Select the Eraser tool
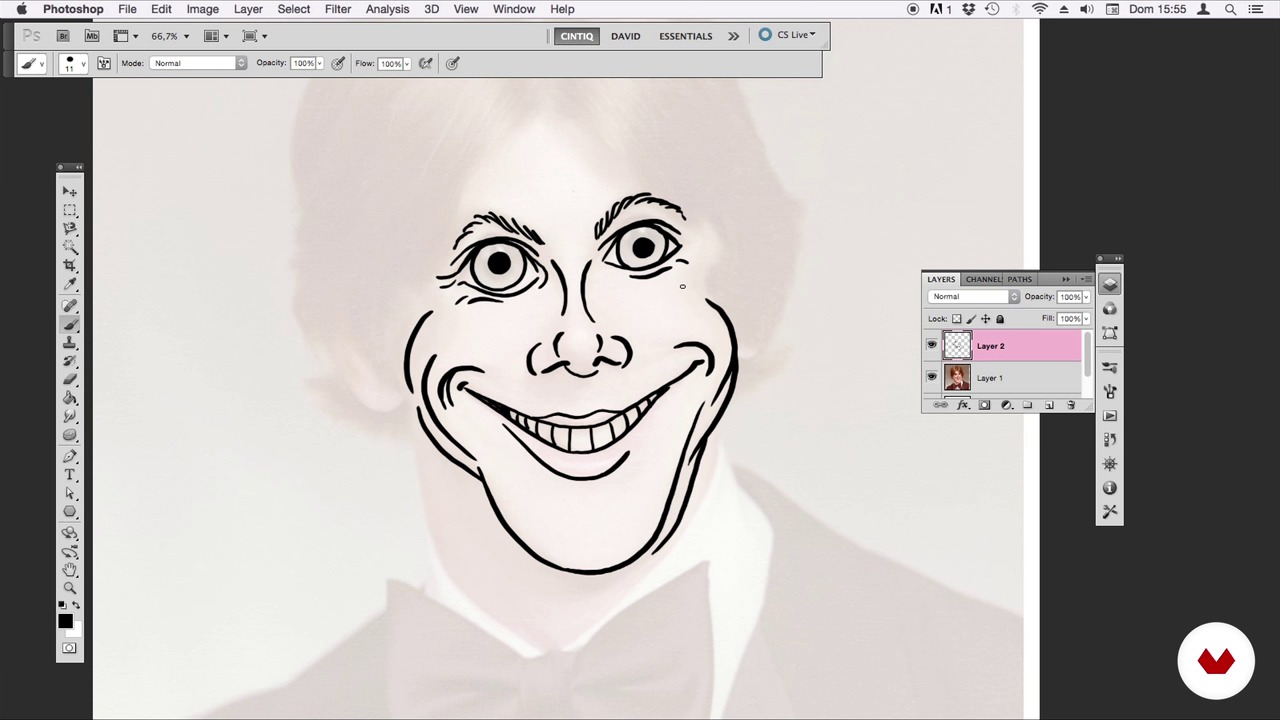This screenshot has height=720, width=1280. click(x=70, y=380)
